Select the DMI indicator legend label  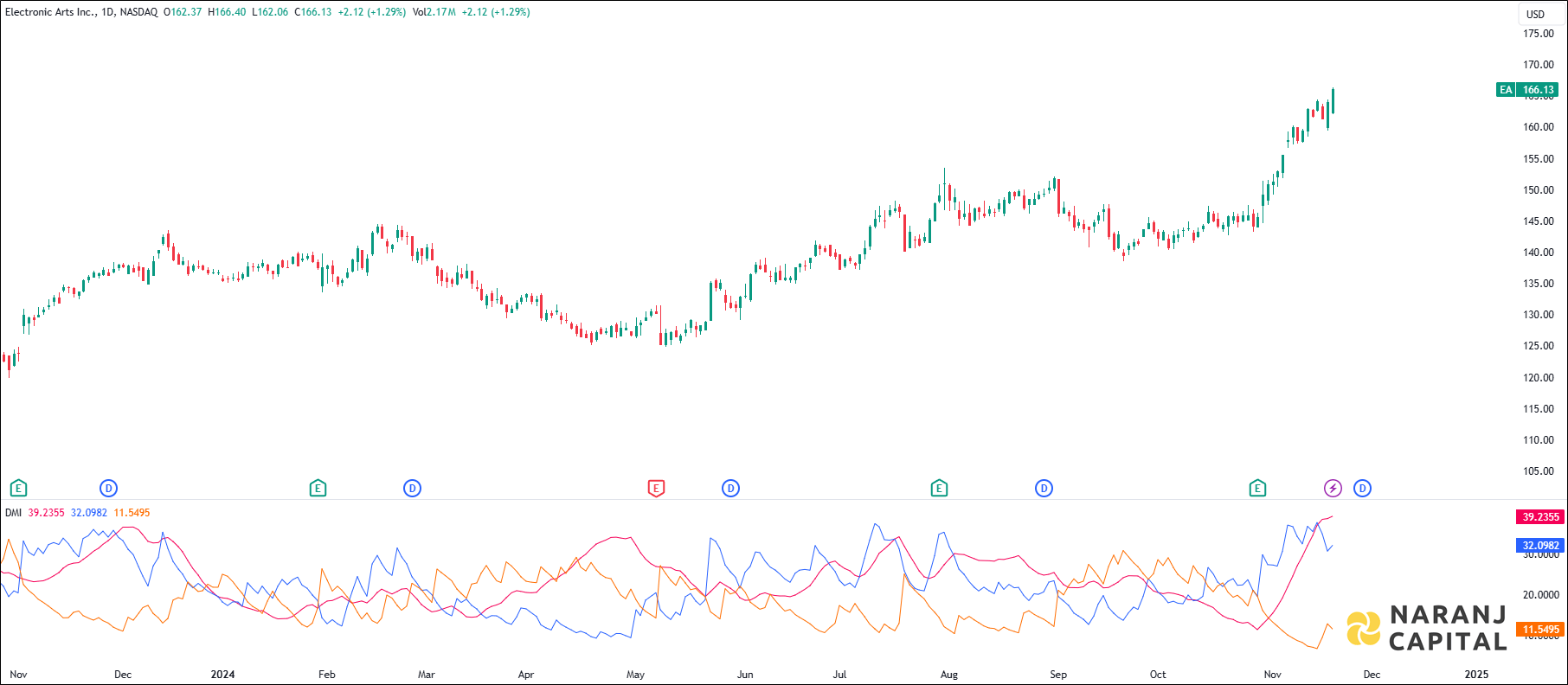point(13,513)
